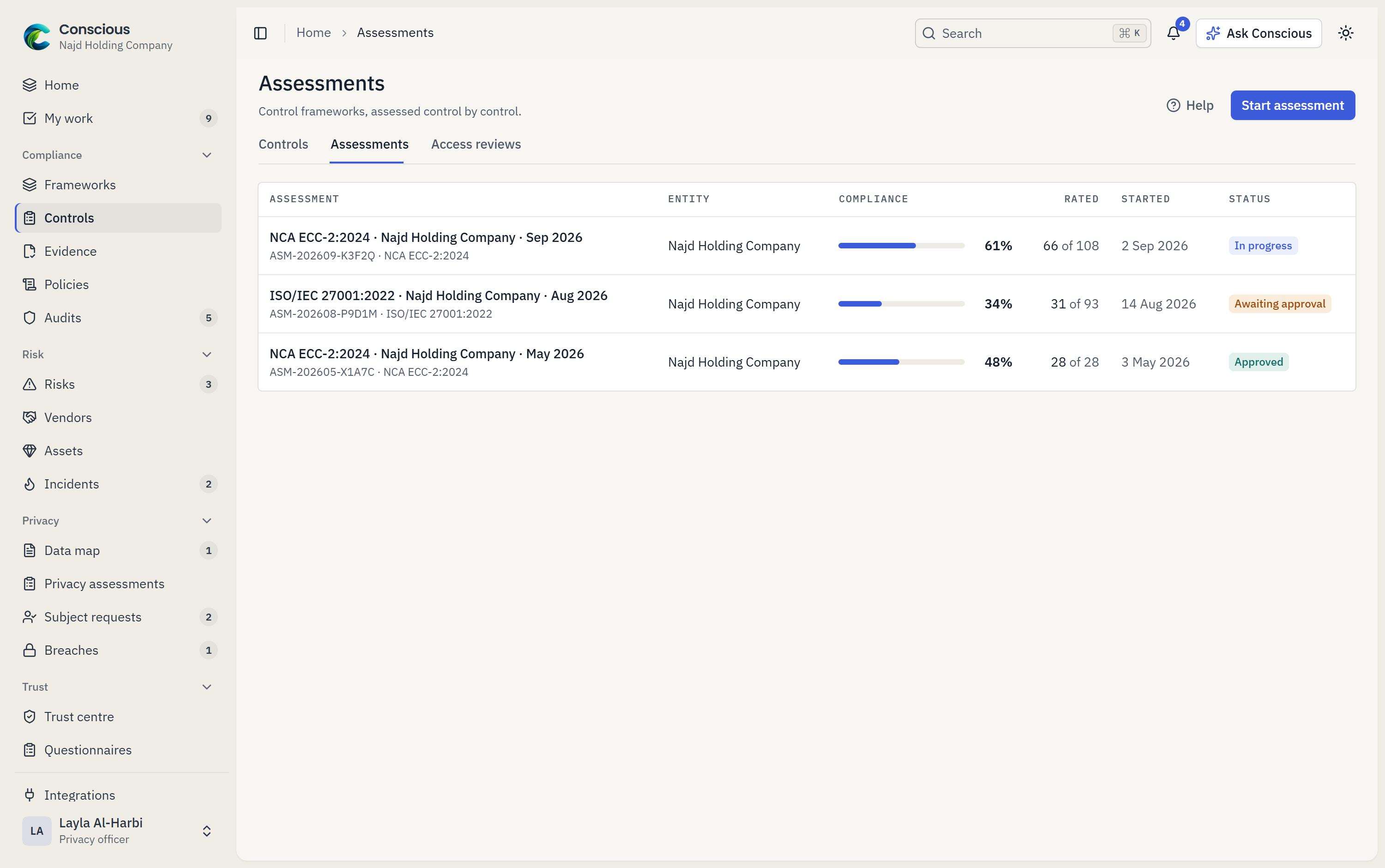Open Layla Al-Harbi account switcher
1385x868 pixels.
(x=118, y=831)
